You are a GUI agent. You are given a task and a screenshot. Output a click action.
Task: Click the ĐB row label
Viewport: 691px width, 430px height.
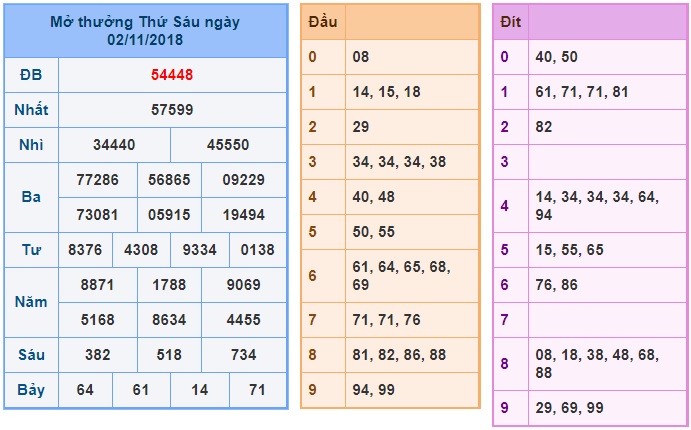(x=31, y=75)
